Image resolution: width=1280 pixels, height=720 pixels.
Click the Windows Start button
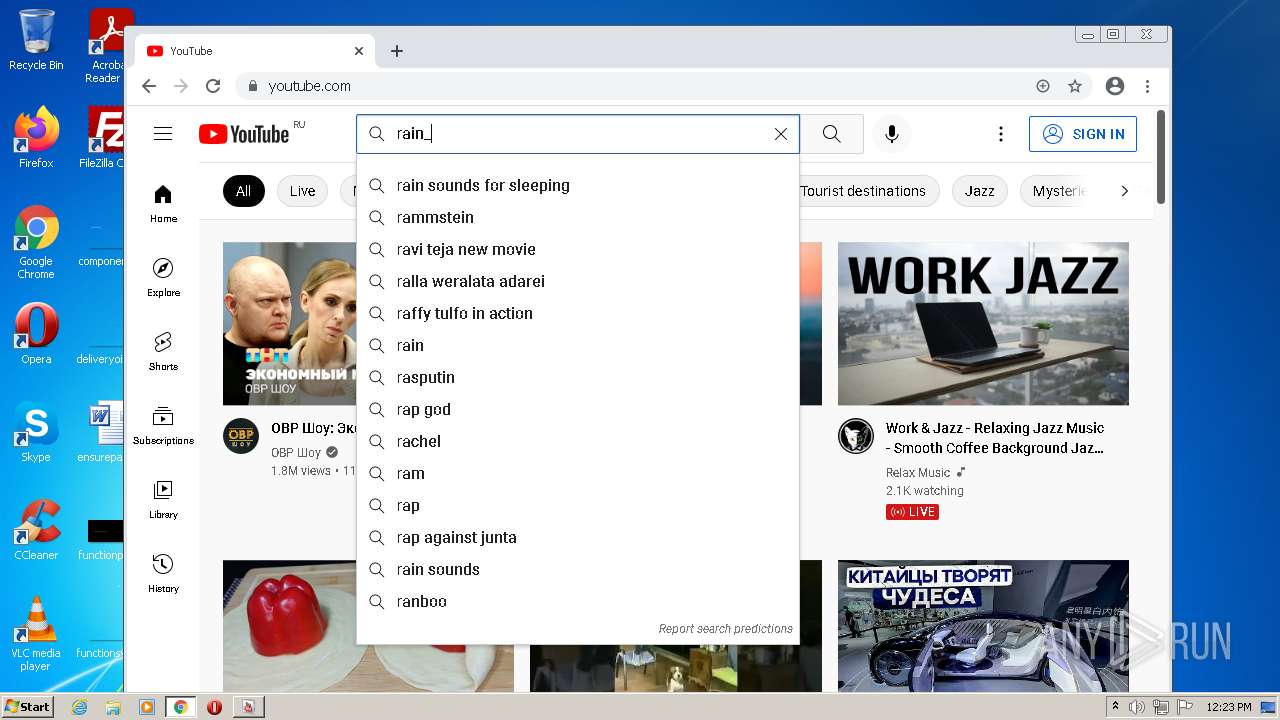point(28,706)
